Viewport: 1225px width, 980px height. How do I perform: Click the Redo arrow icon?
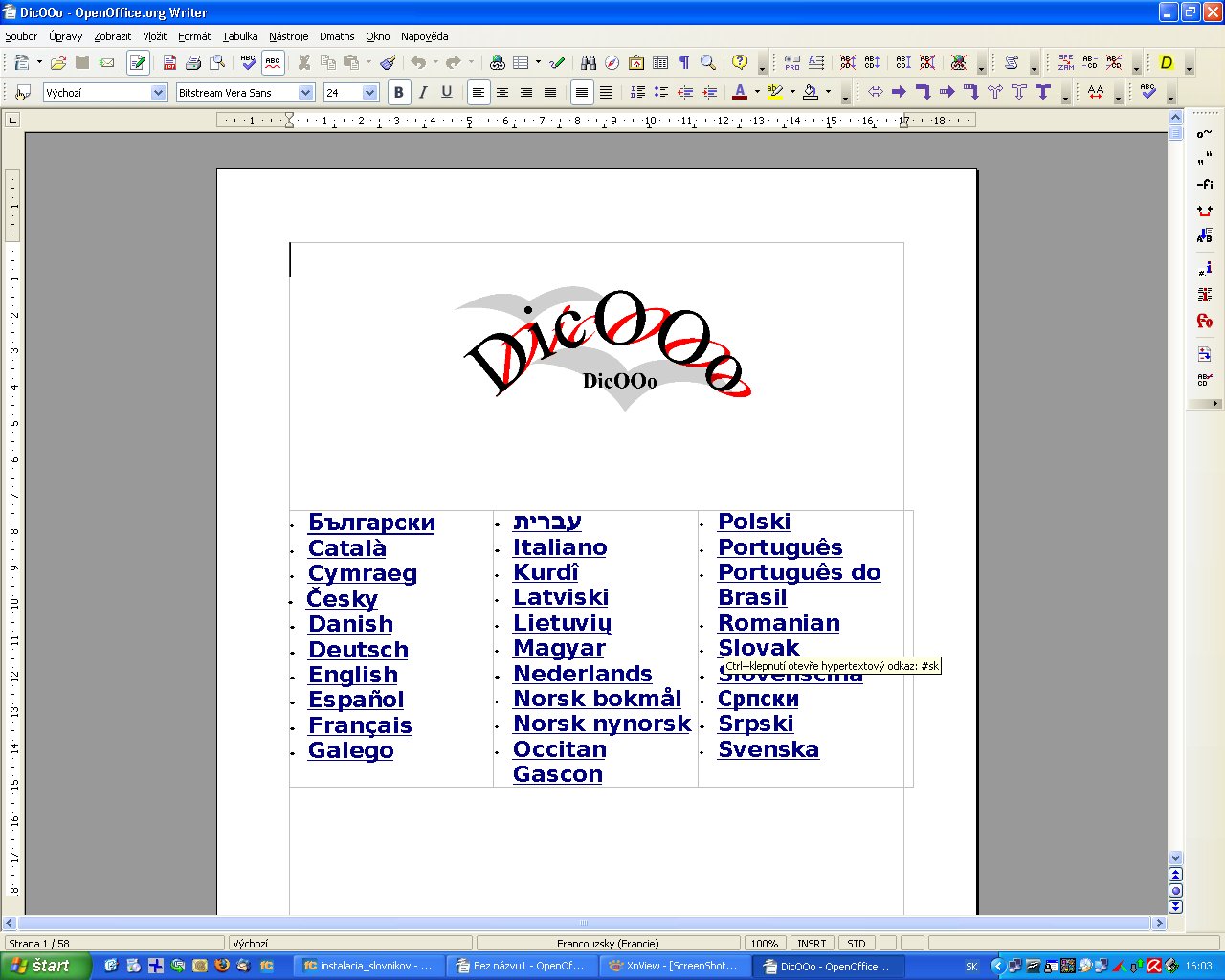tap(453, 62)
